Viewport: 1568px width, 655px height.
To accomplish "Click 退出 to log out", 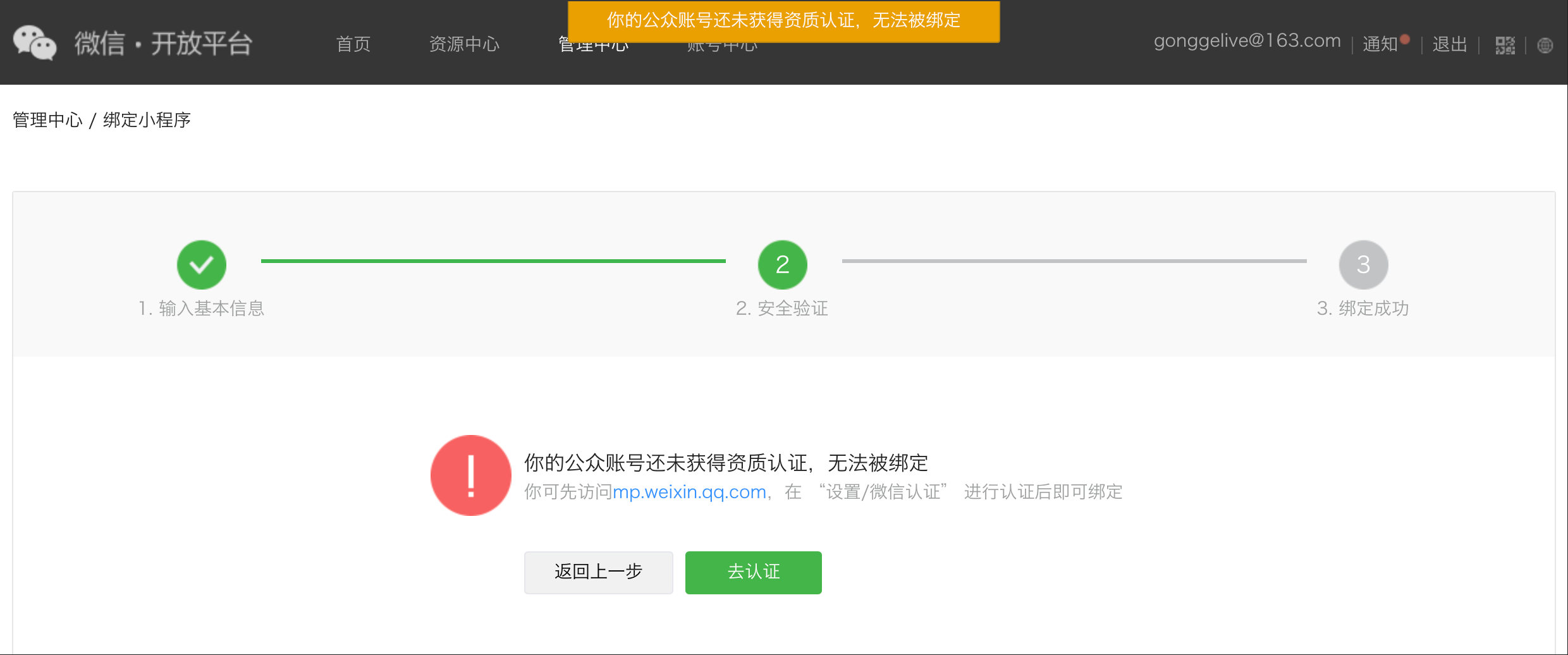I will click(x=1450, y=44).
